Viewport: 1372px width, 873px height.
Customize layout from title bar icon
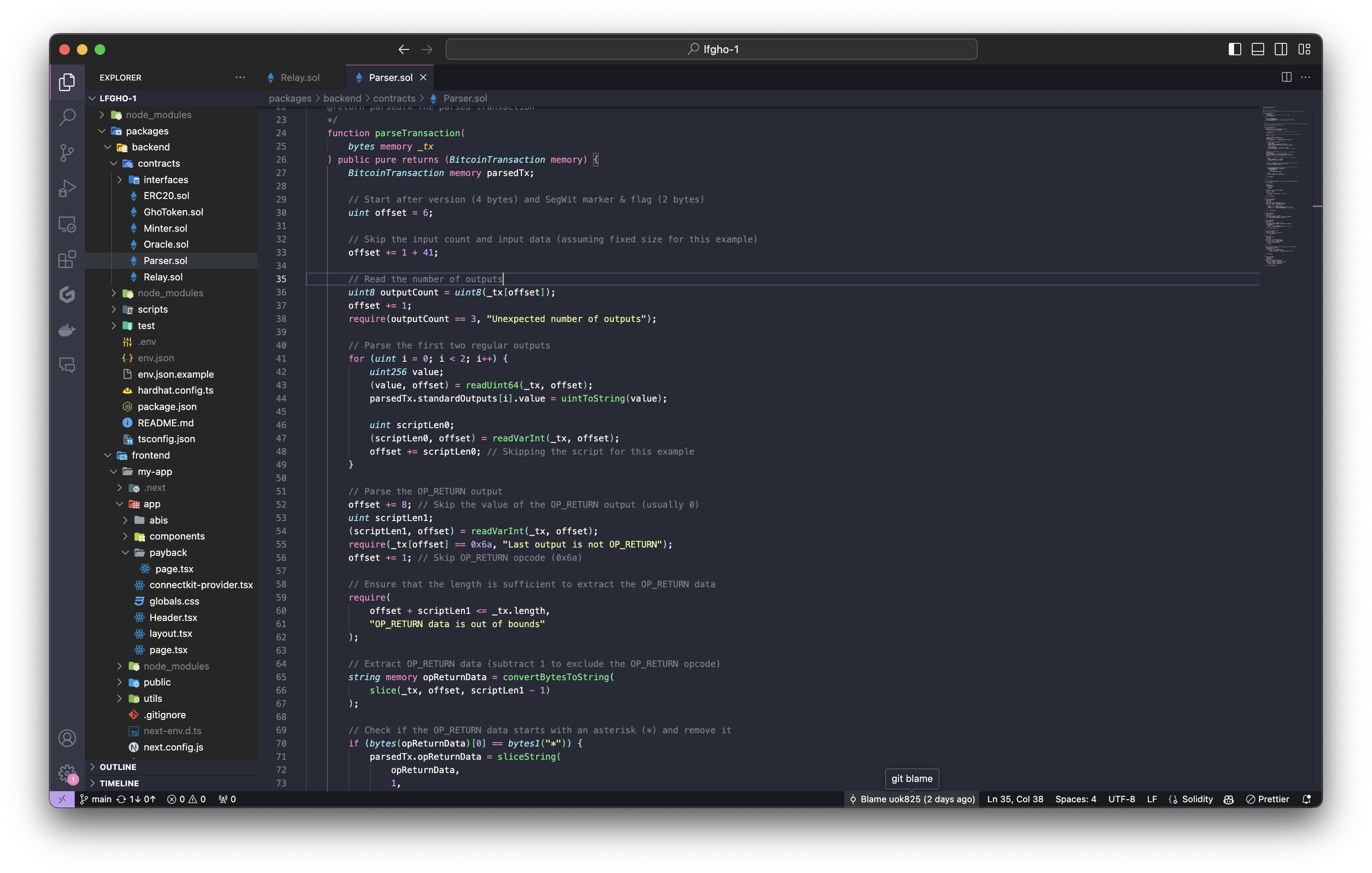tap(1304, 50)
